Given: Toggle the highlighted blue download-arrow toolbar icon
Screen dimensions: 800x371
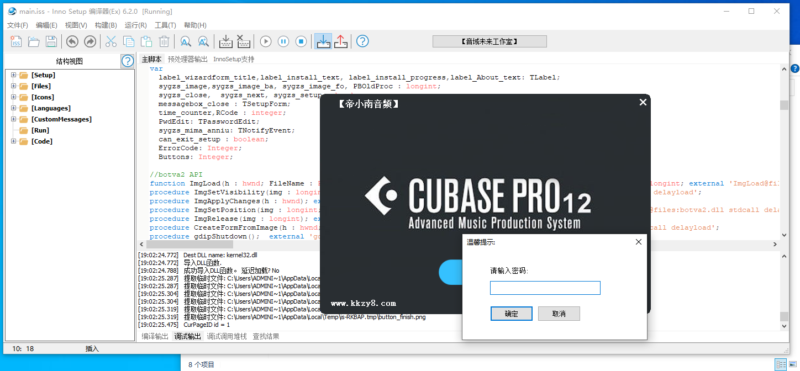Looking at the screenshot, I should pos(322,41).
